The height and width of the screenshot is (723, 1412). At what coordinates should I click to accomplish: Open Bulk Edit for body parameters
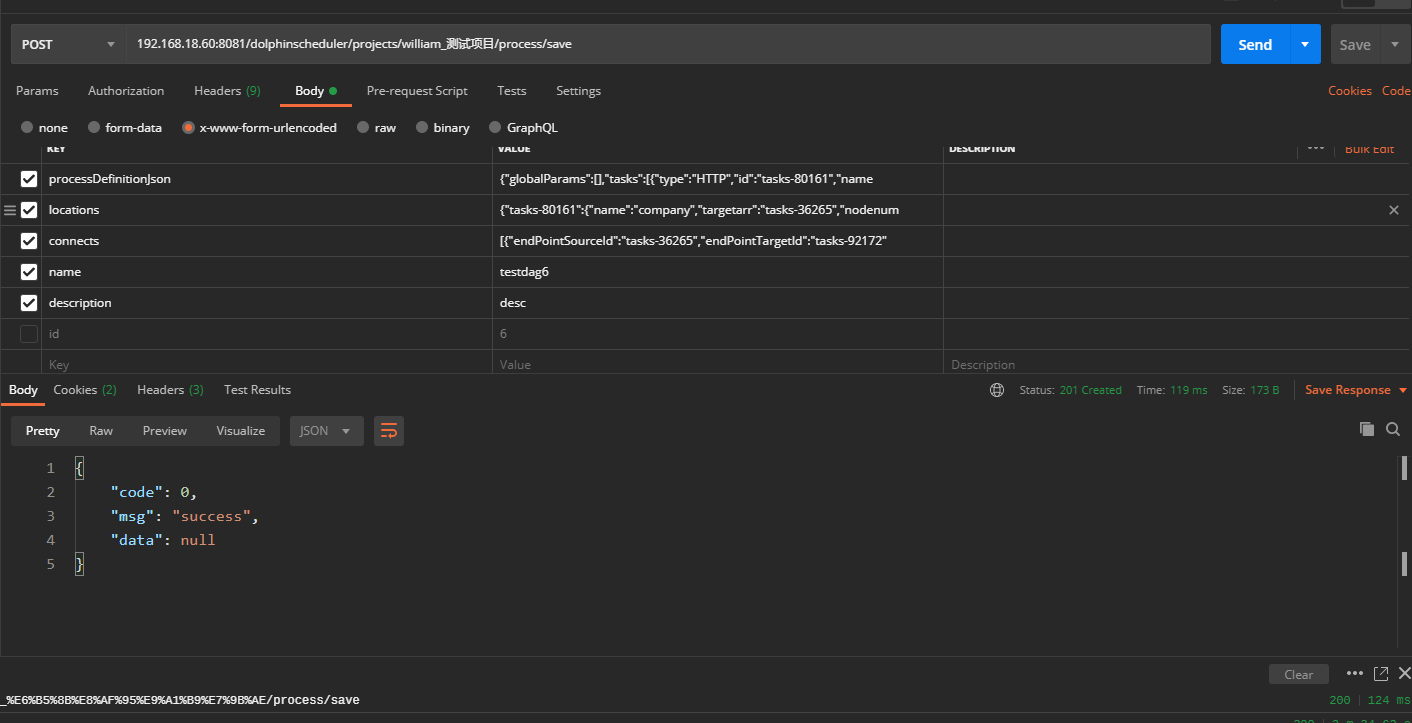coord(1369,149)
